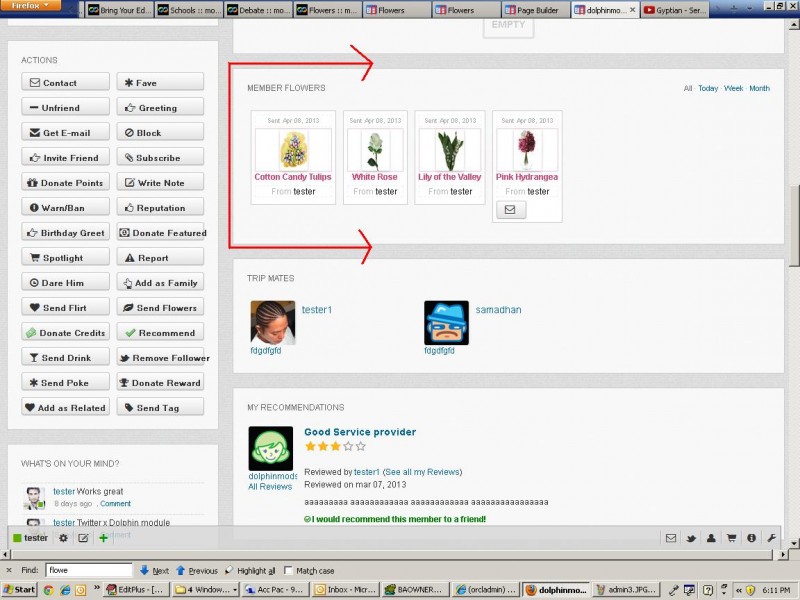
Task: Open the shopping cart icon in bottom bar
Action: click(x=731, y=538)
